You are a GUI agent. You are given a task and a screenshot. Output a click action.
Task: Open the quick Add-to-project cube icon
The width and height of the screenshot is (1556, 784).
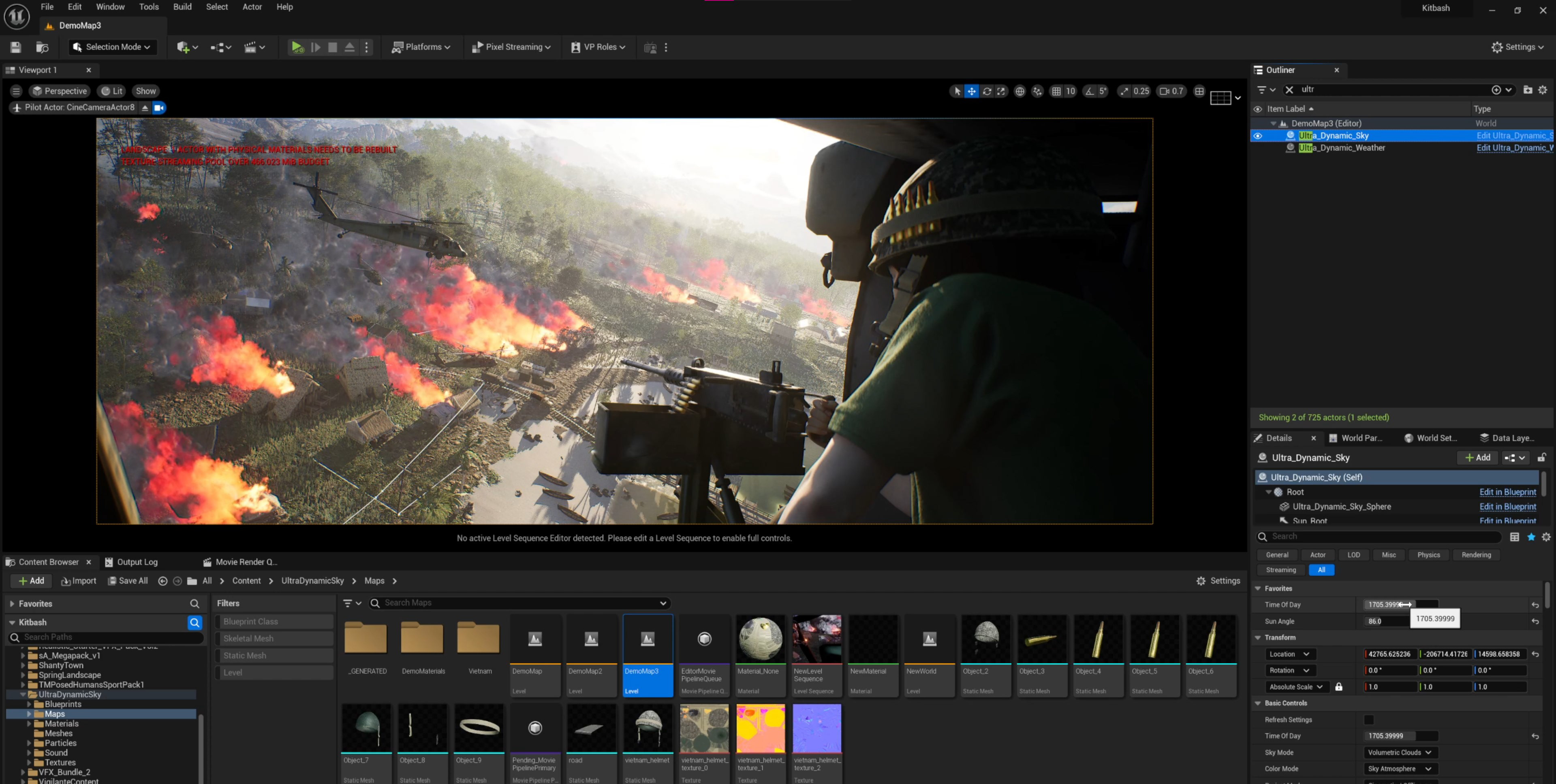pyautogui.click(x=187, y=47)
